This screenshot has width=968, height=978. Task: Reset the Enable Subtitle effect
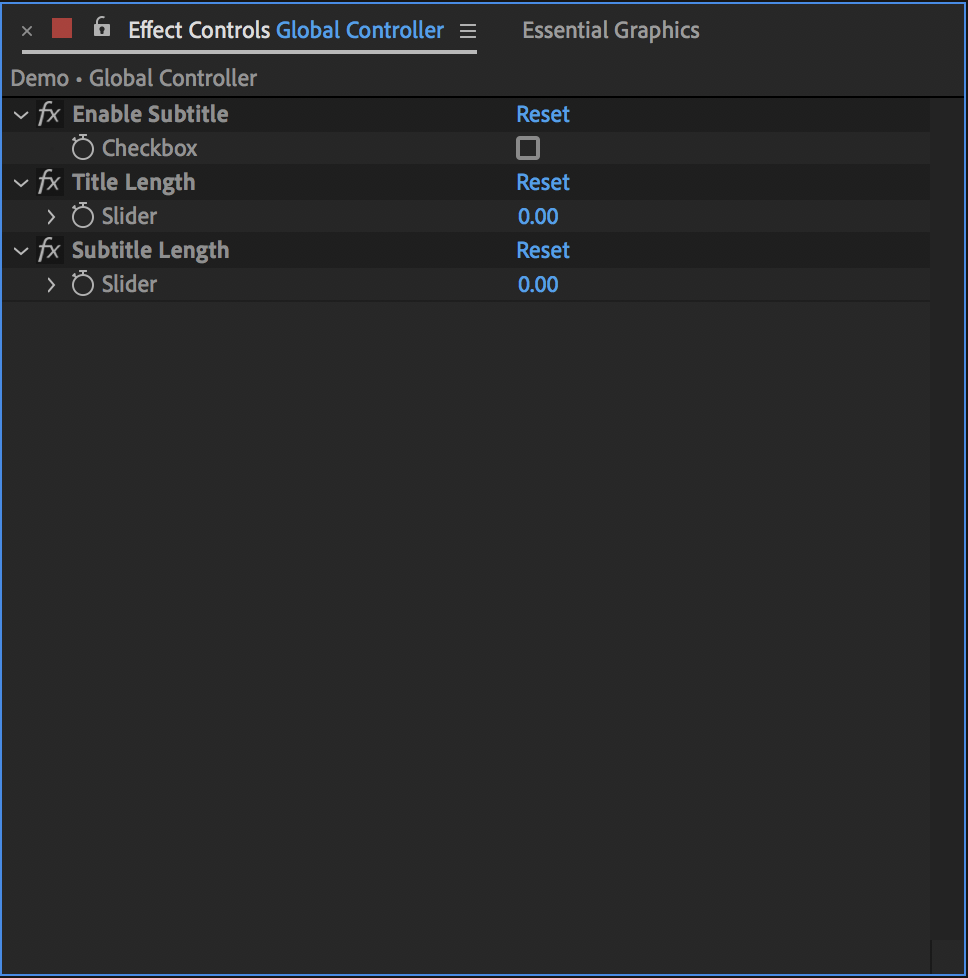(543, 114)
